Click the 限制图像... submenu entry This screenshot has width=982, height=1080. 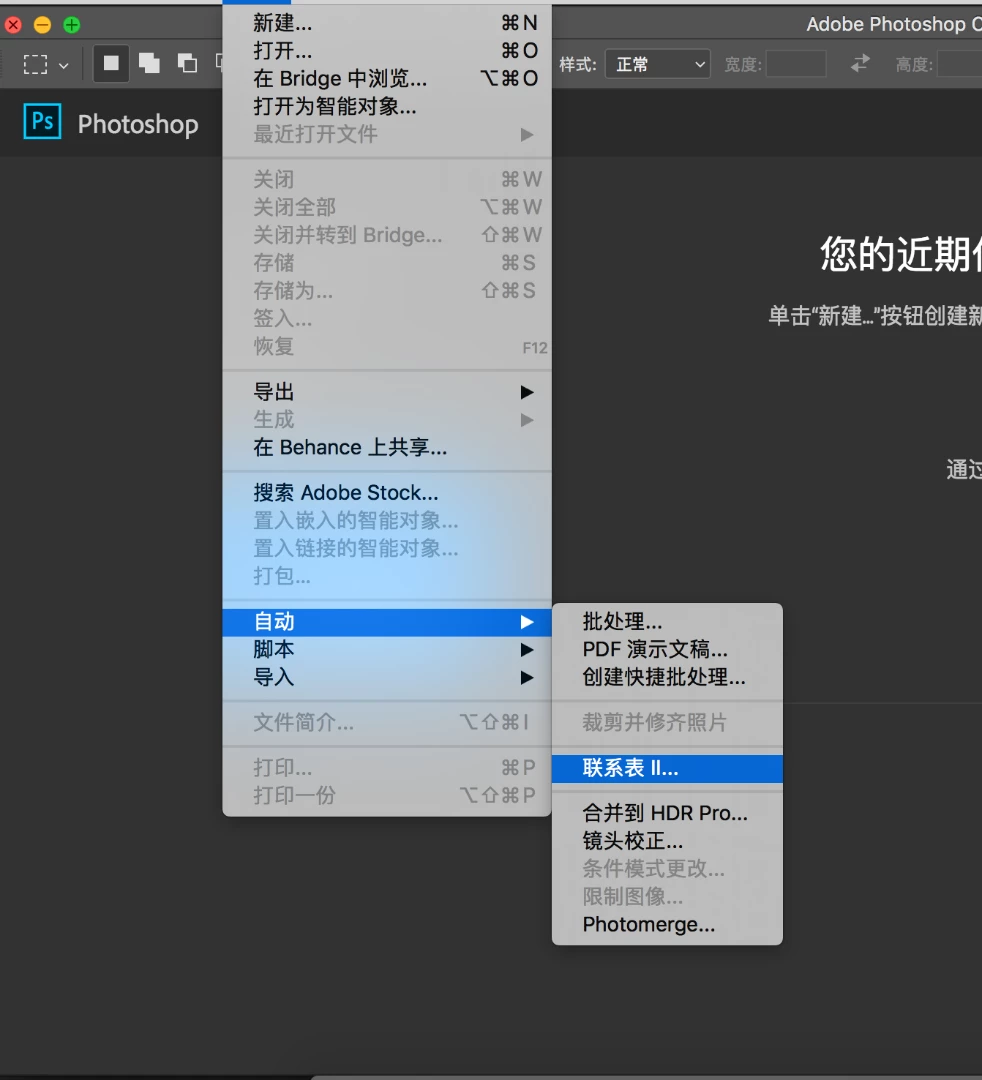(x=667, y=897)
